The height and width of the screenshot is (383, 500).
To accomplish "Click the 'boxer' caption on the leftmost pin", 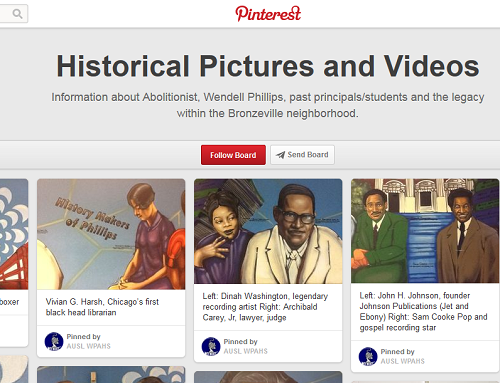I will [10, 302].
